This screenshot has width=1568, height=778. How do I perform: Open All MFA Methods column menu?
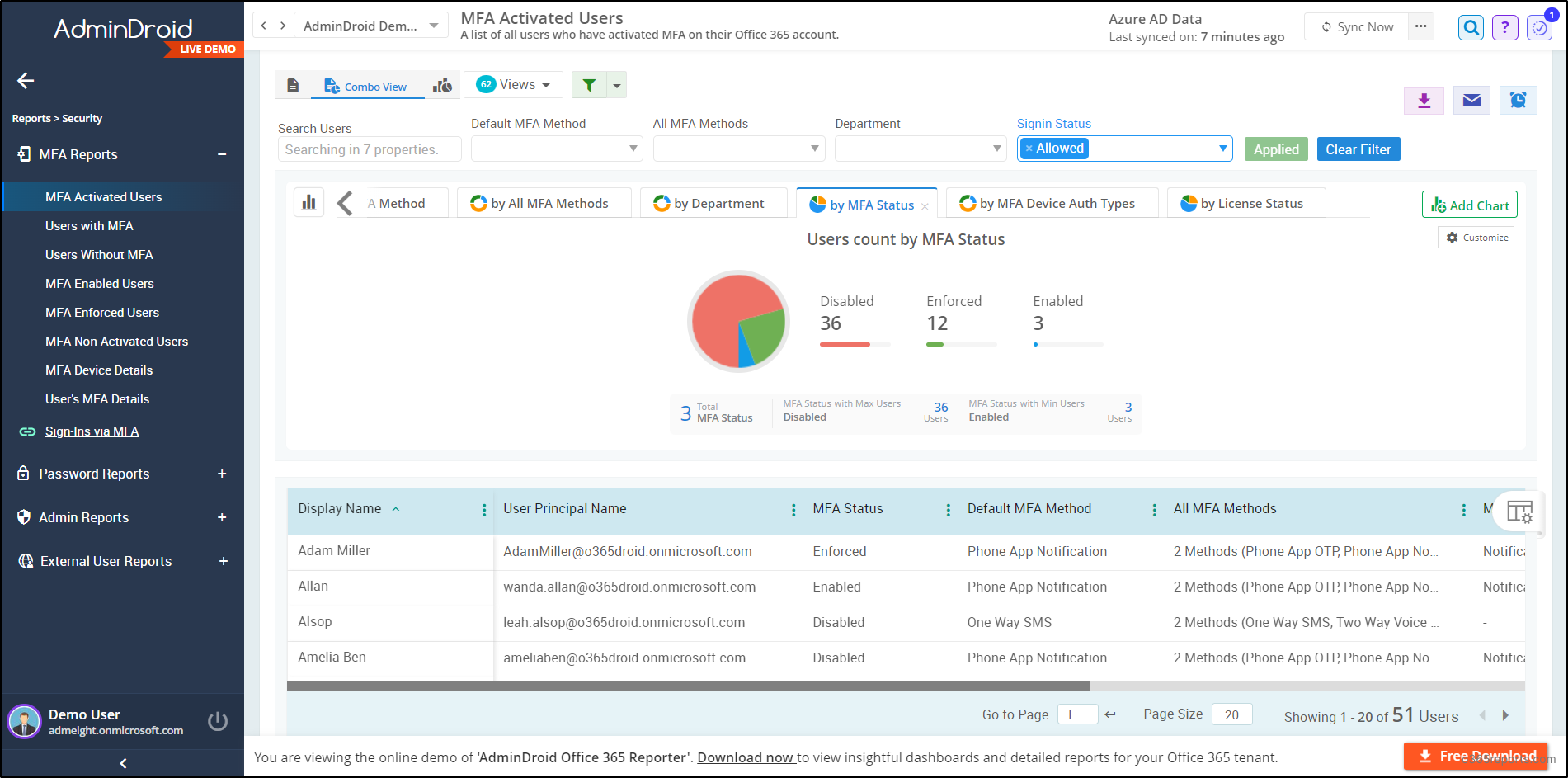click(x=1463, y=511)
